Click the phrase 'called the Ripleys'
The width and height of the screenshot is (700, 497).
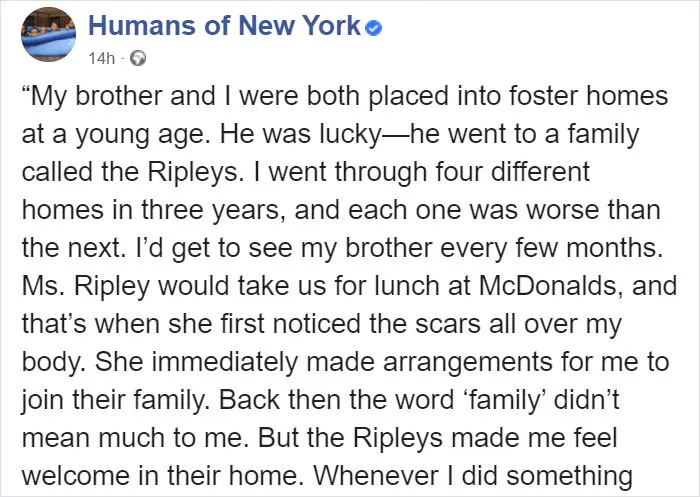130,172
